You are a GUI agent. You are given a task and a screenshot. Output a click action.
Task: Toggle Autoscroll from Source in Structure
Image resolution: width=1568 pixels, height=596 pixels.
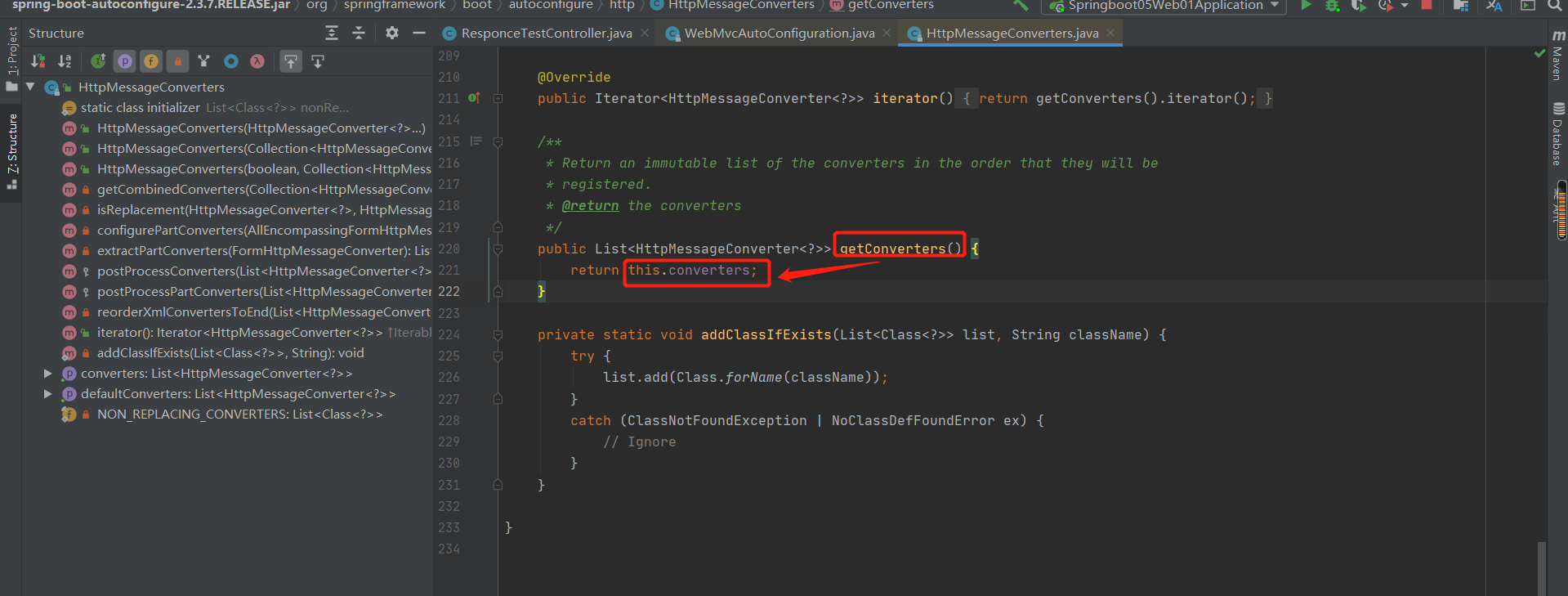pos(318,61)
